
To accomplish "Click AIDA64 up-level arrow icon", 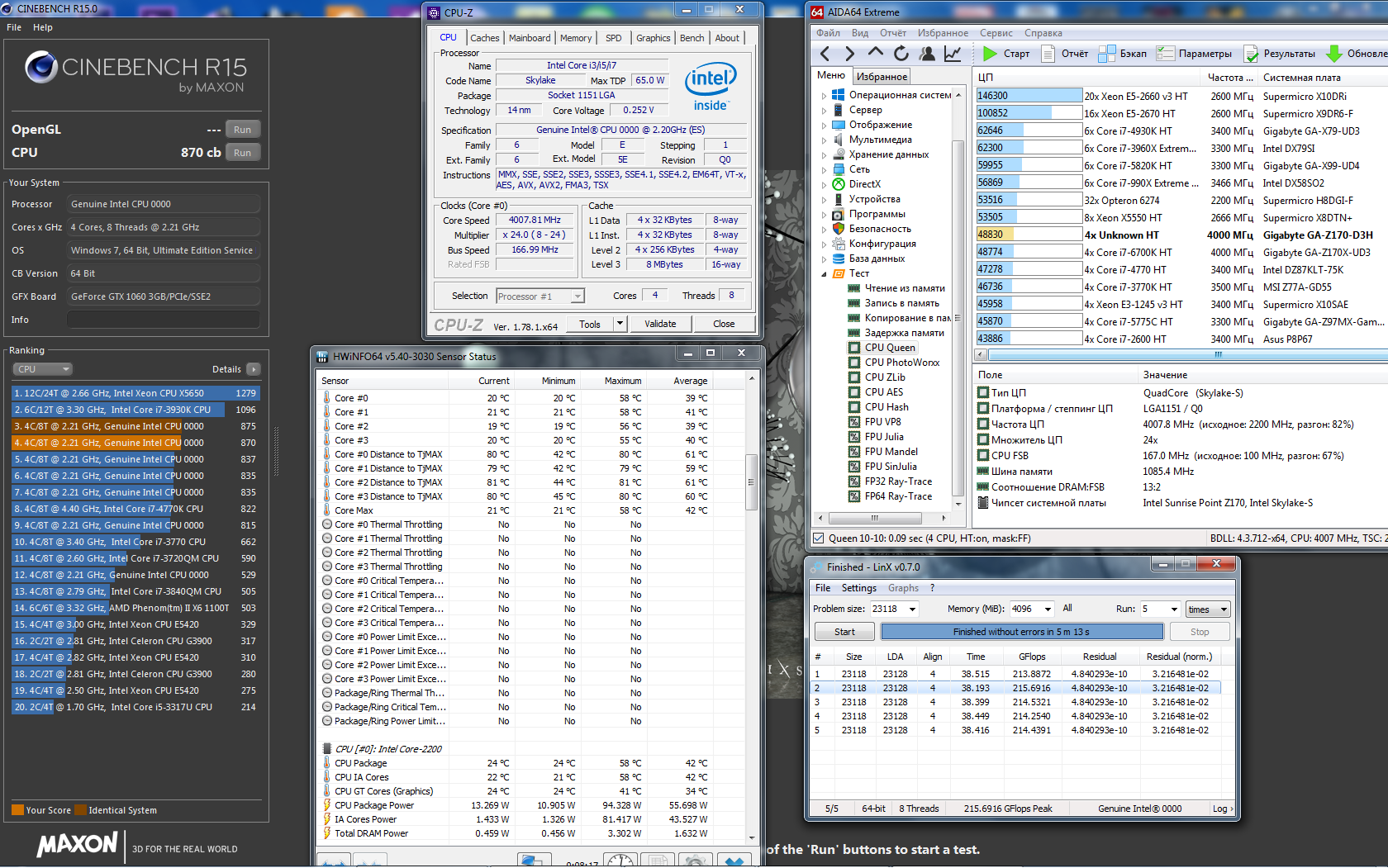I will pos(876,53).
